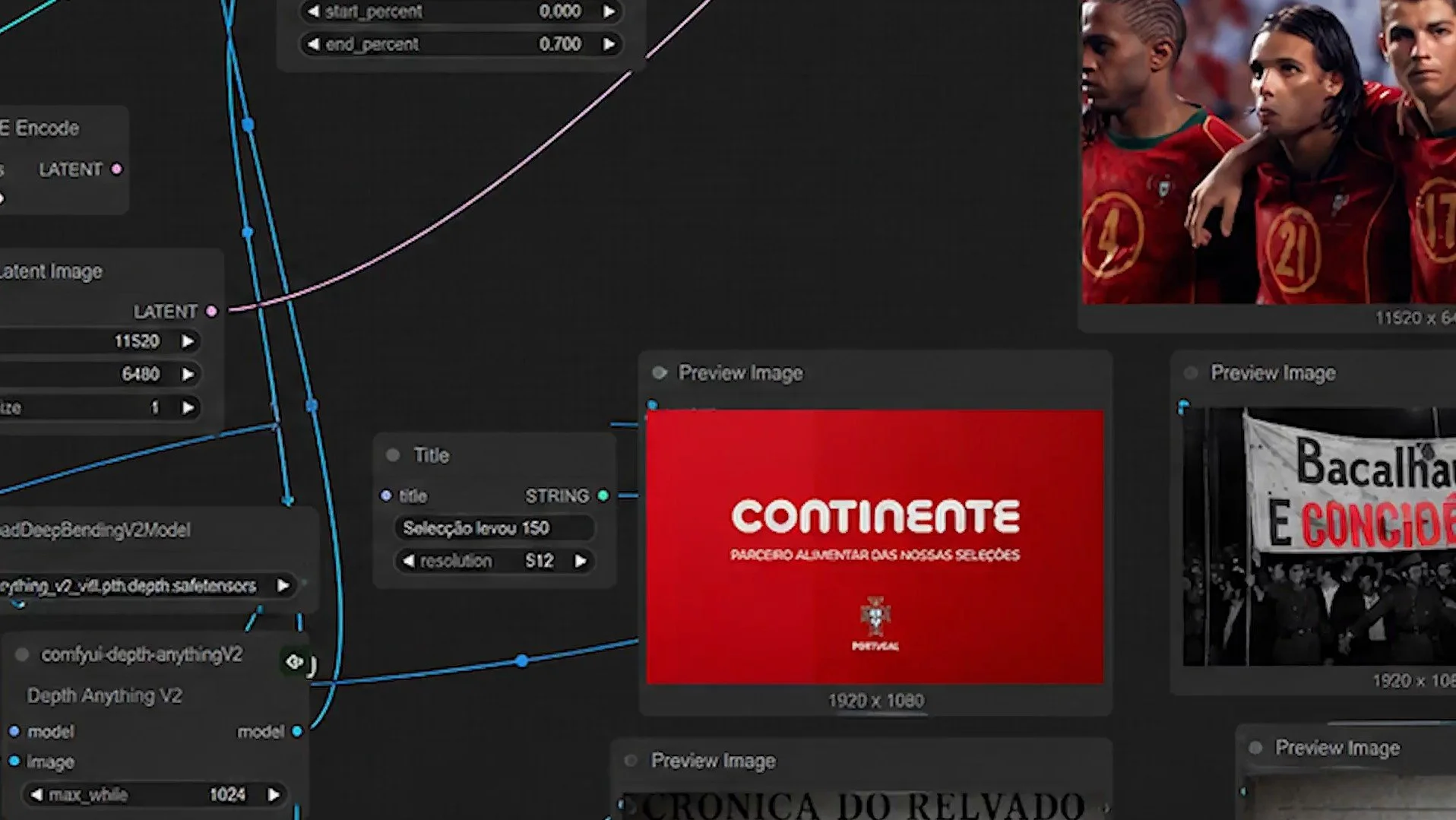
Task: Click the 'Selecção levou 150' title text field
Action: click(494, 528)
